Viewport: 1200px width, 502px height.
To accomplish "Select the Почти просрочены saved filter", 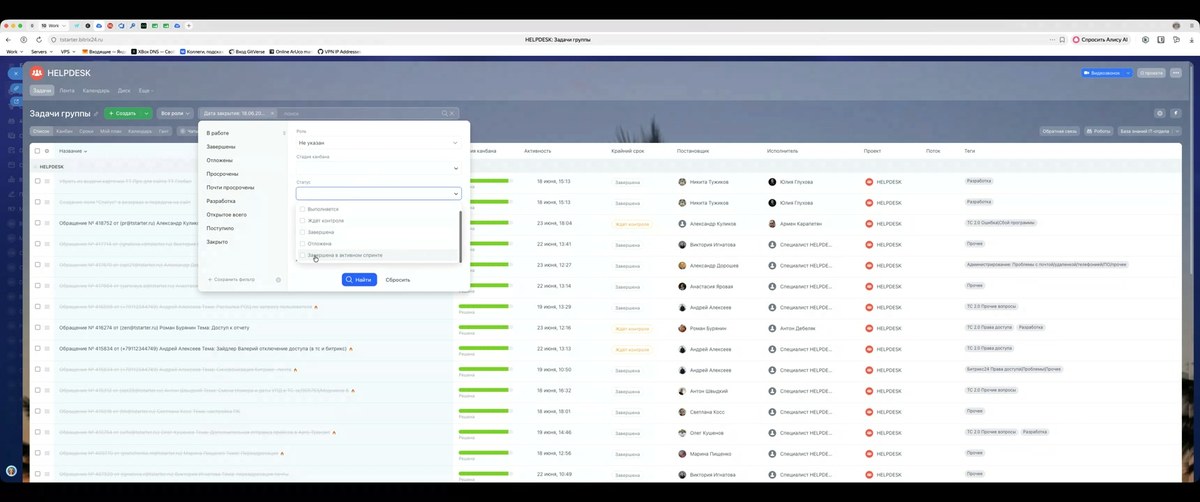I will tap(230, 187).
